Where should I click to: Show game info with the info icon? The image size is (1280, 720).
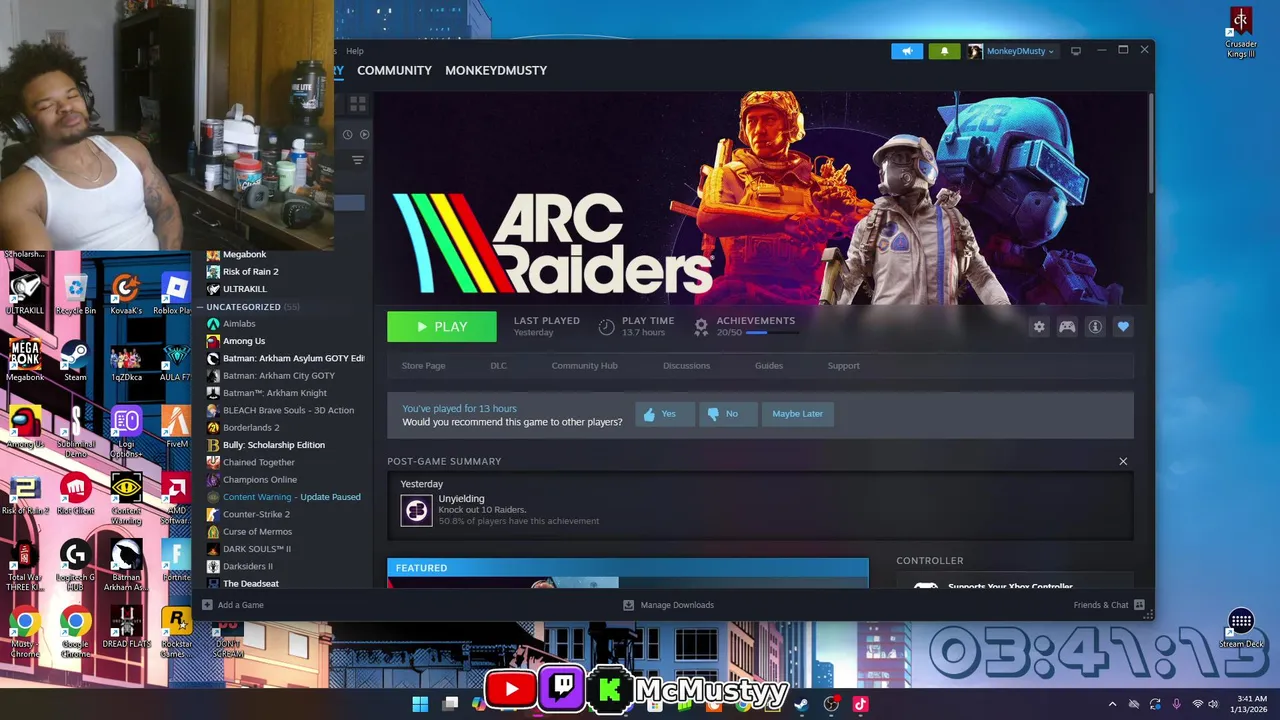point(1095,327)
